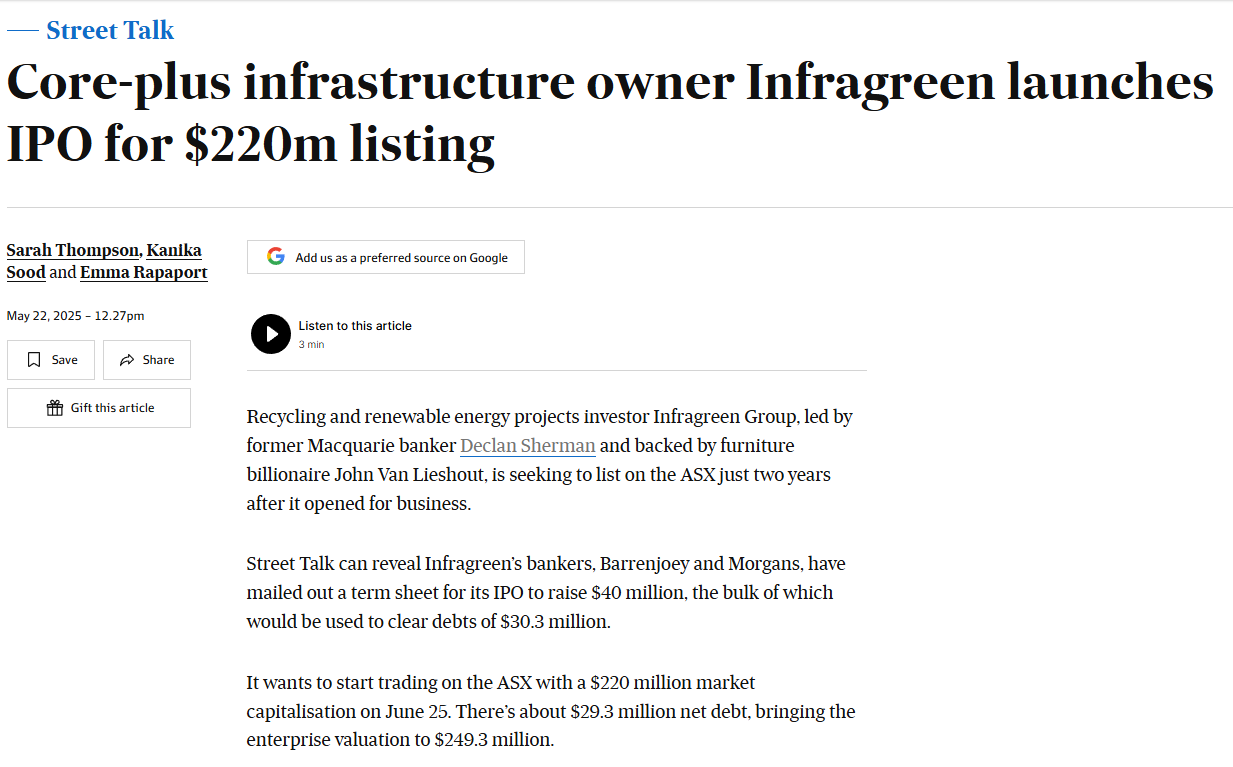Viewport: 1233px width, 767px height.
Task: Click the paragraph starting 'Recycling and renewable energy'
Action: tap(550, 460)
